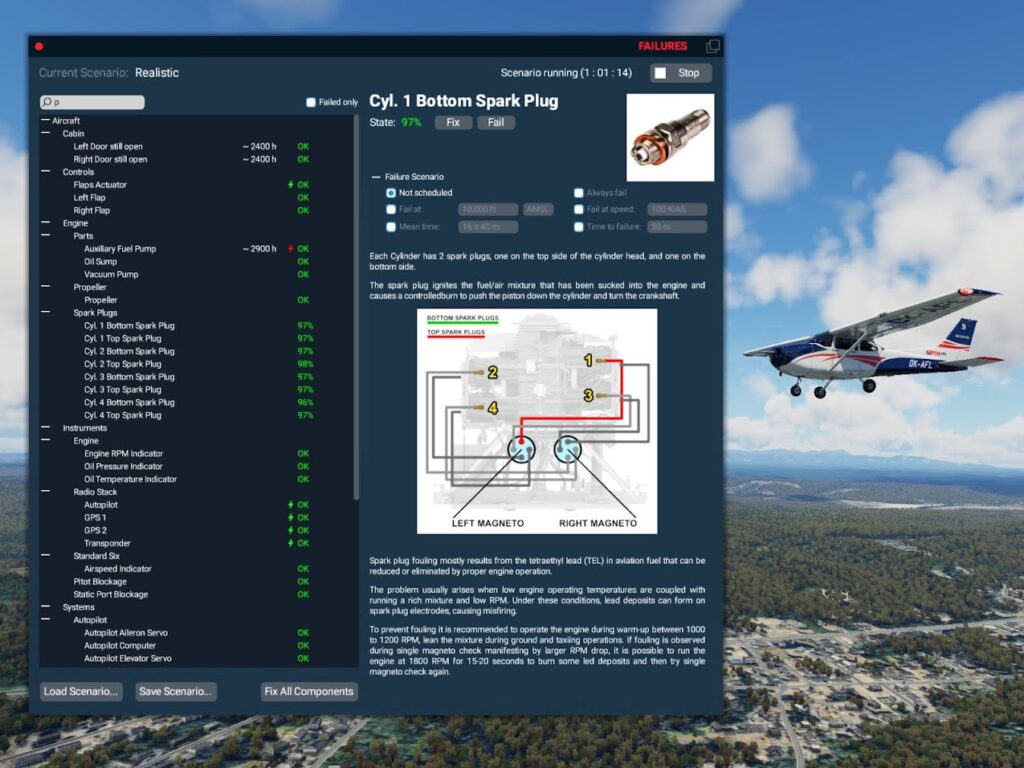Select Cyl. 4 Bottom Spark Plug entry
The width and height of the screenshot is (1024, 768).
(x=129, y=402)
